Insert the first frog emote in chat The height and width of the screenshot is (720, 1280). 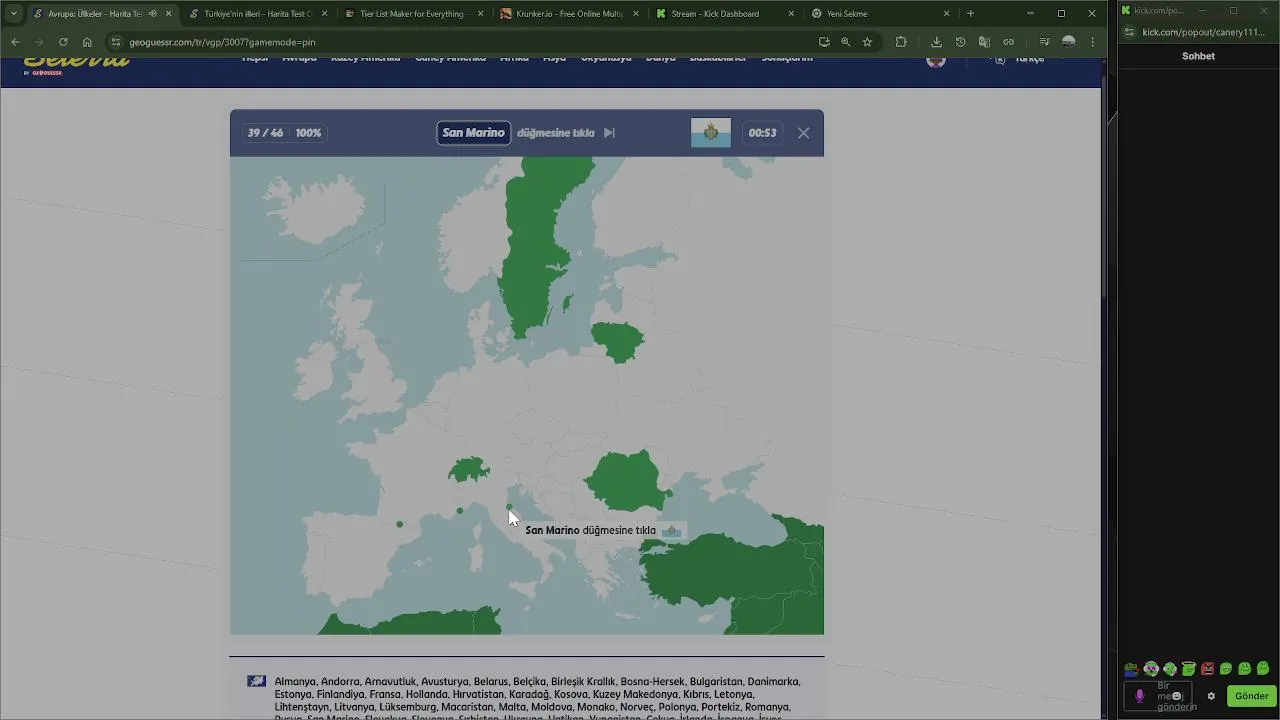1131,669
